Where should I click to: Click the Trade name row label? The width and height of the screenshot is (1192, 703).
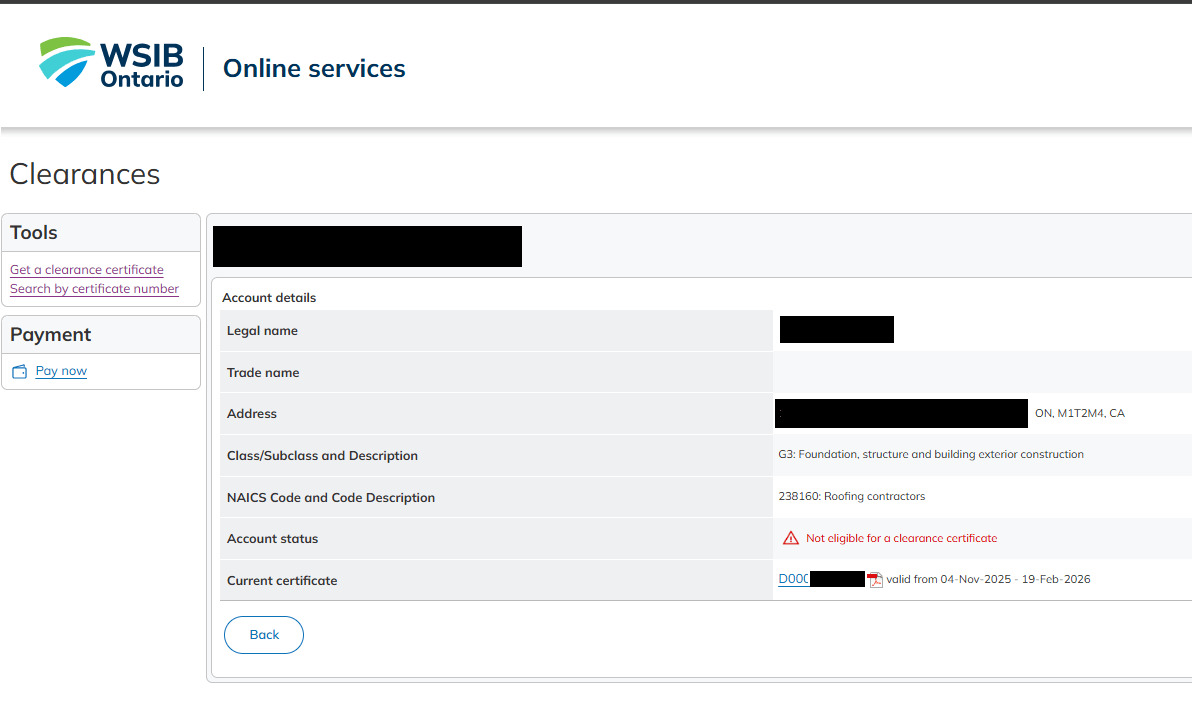(x=263, y=372)
